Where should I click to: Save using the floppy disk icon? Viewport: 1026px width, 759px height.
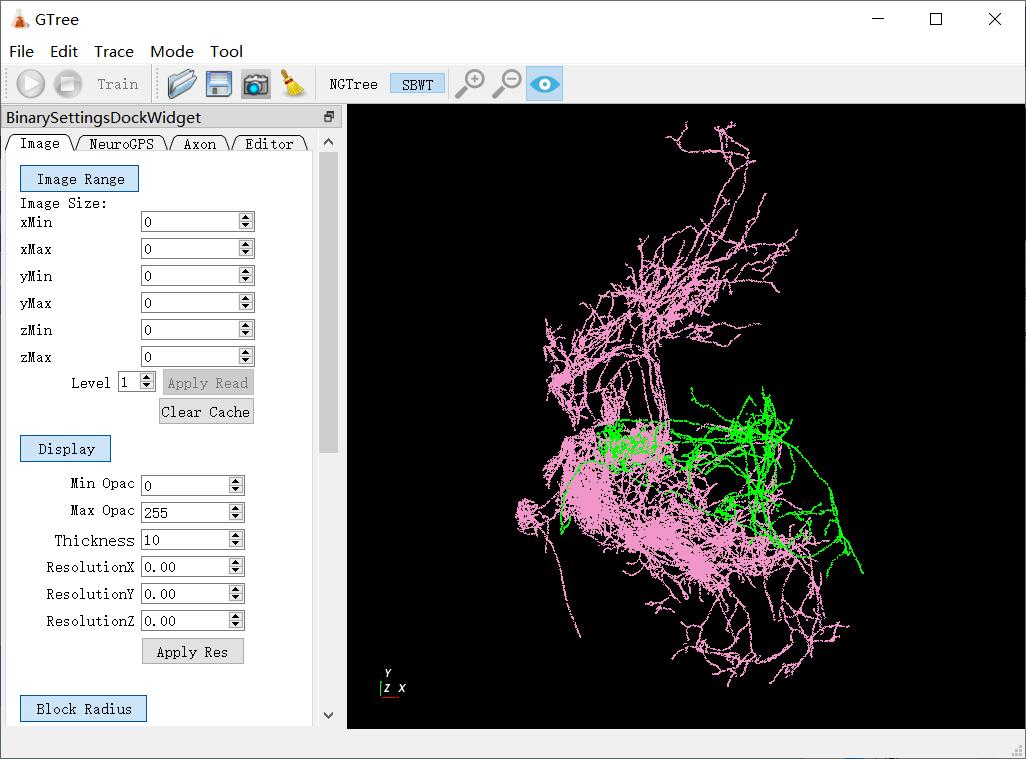point(219,84)
